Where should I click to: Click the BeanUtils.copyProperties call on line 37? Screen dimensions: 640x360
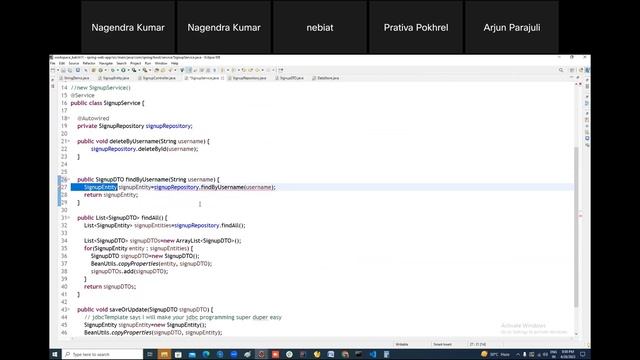tap(151, 264)
